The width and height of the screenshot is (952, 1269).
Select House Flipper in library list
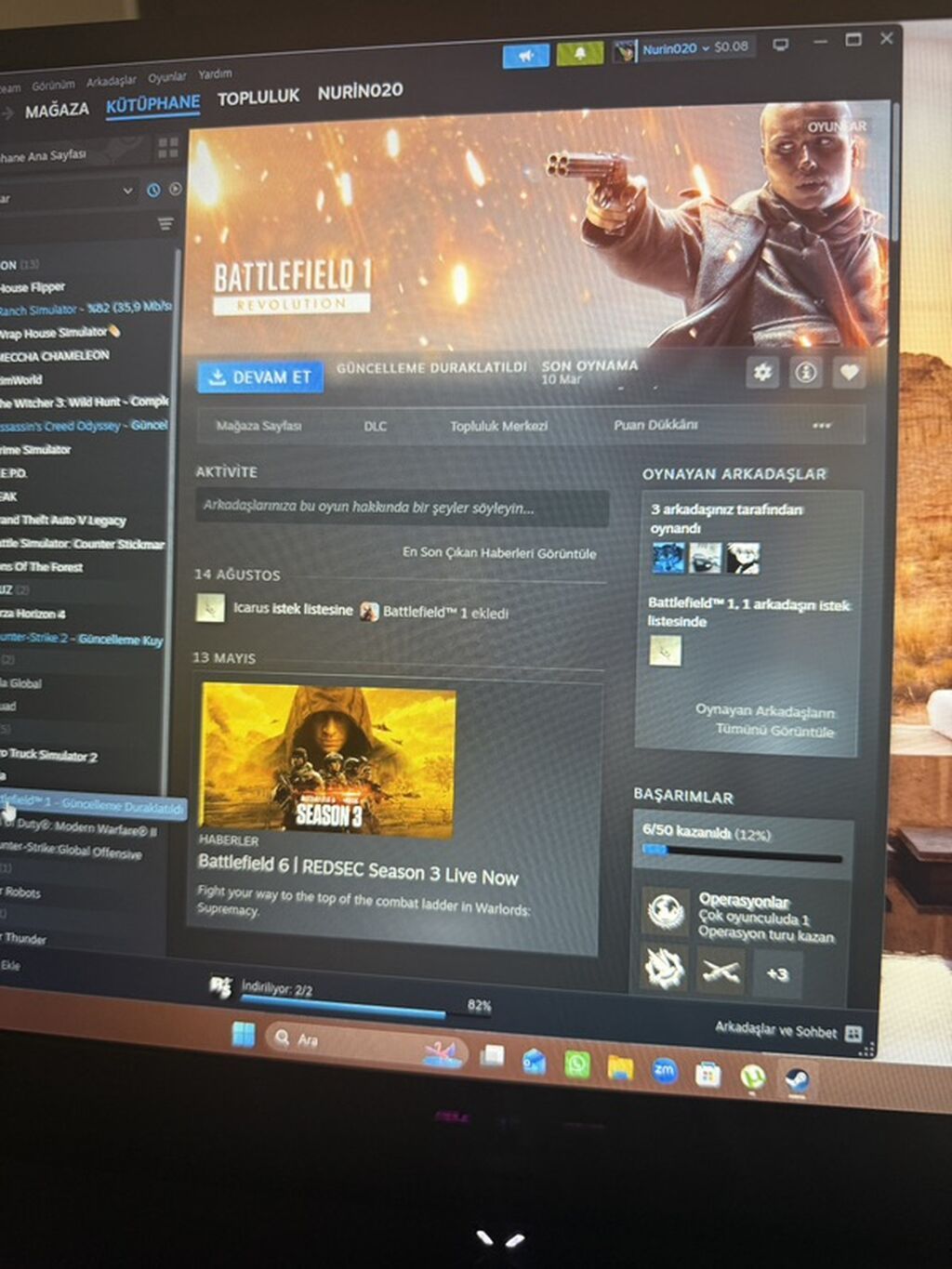(33, 287)
